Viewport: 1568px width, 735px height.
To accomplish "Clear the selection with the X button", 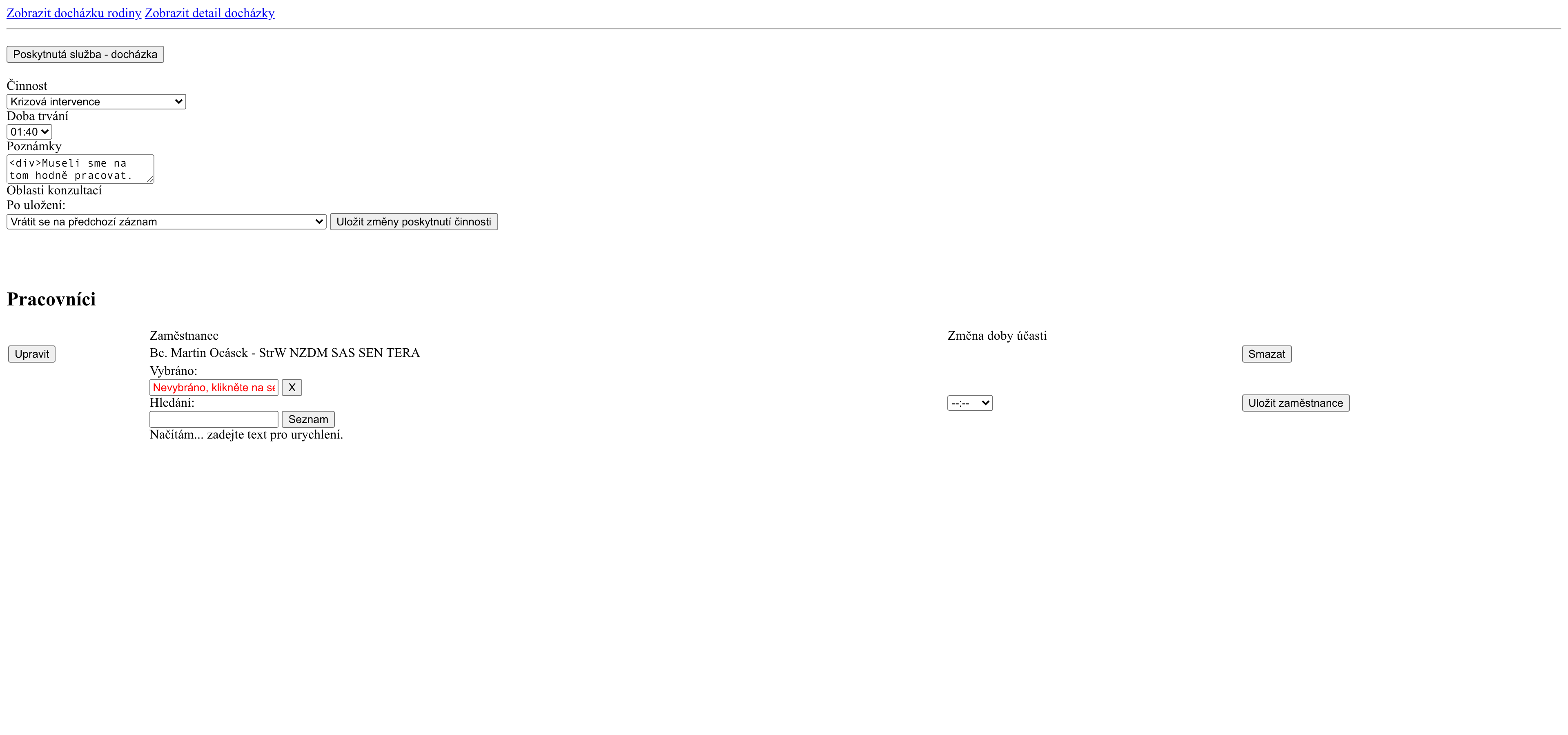I will pyautogui.click(x=292, y=388).
